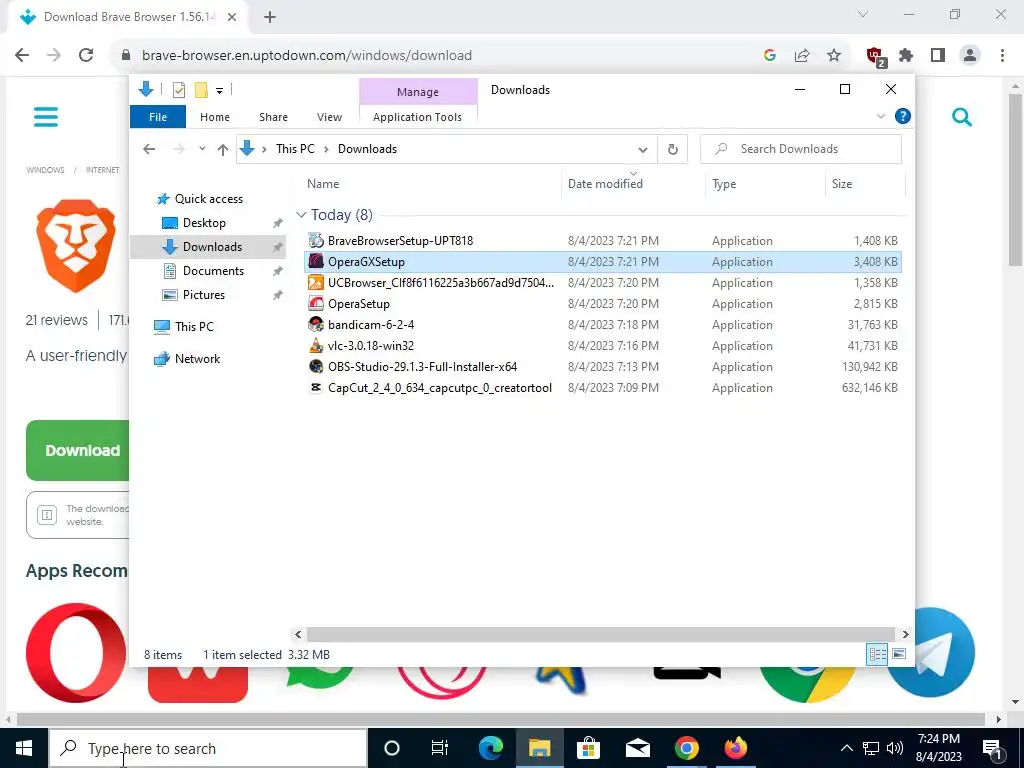Open Microsoft Store from the taskbar
This screenshot has width=1024, height=768.
pyautogui.click(x=588, y=748)
